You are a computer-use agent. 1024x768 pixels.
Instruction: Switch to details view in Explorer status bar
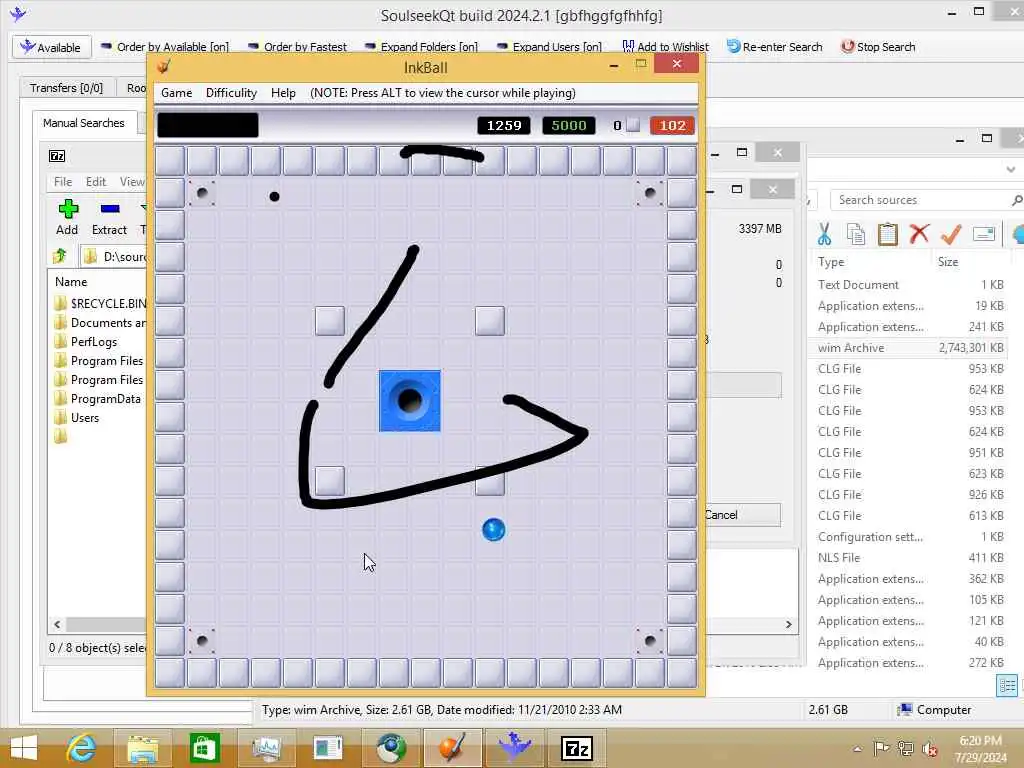[x=1007, y=686]
